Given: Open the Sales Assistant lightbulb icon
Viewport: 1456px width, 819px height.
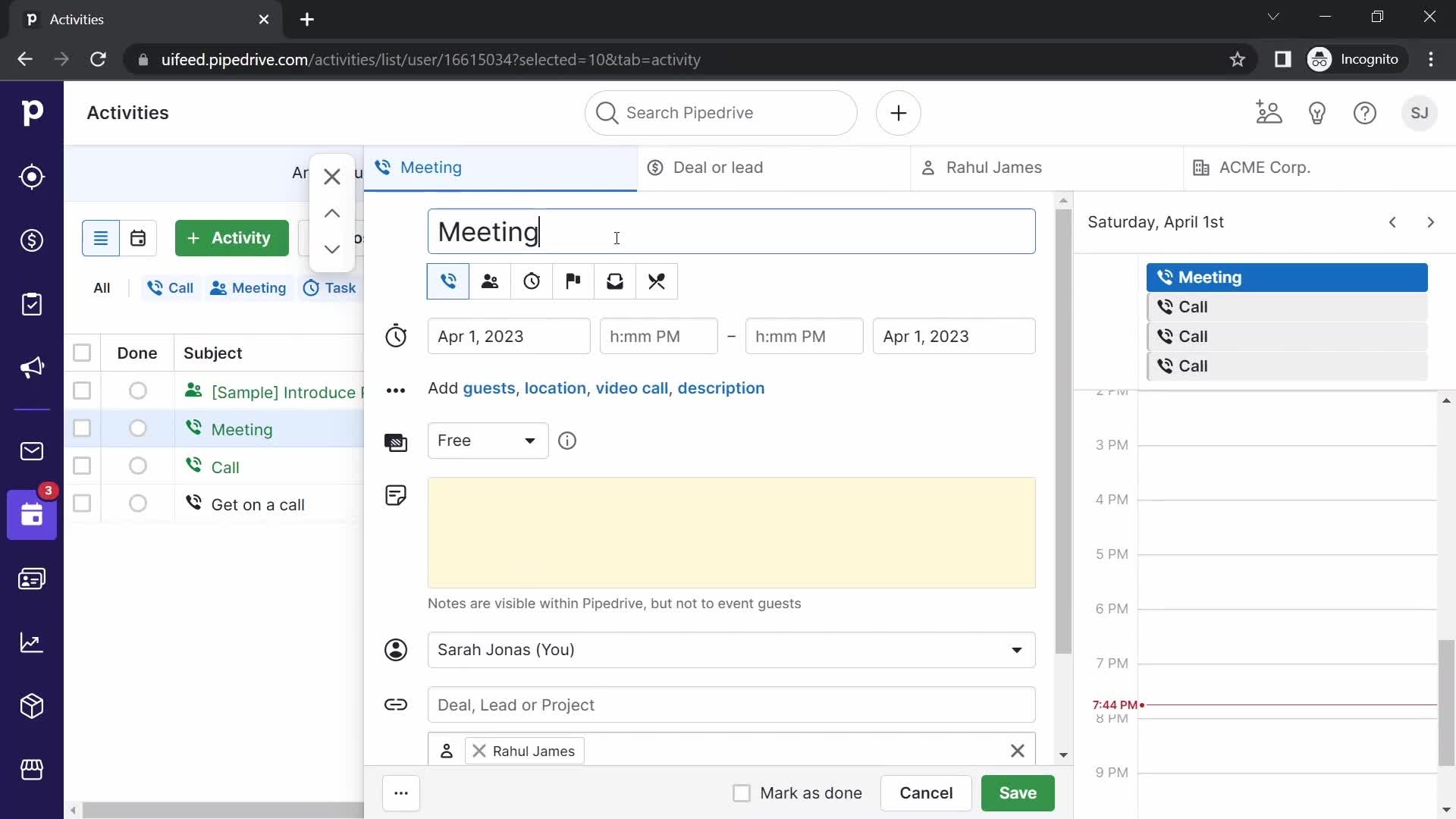Looking at the screenshot, I should 1317,113.
